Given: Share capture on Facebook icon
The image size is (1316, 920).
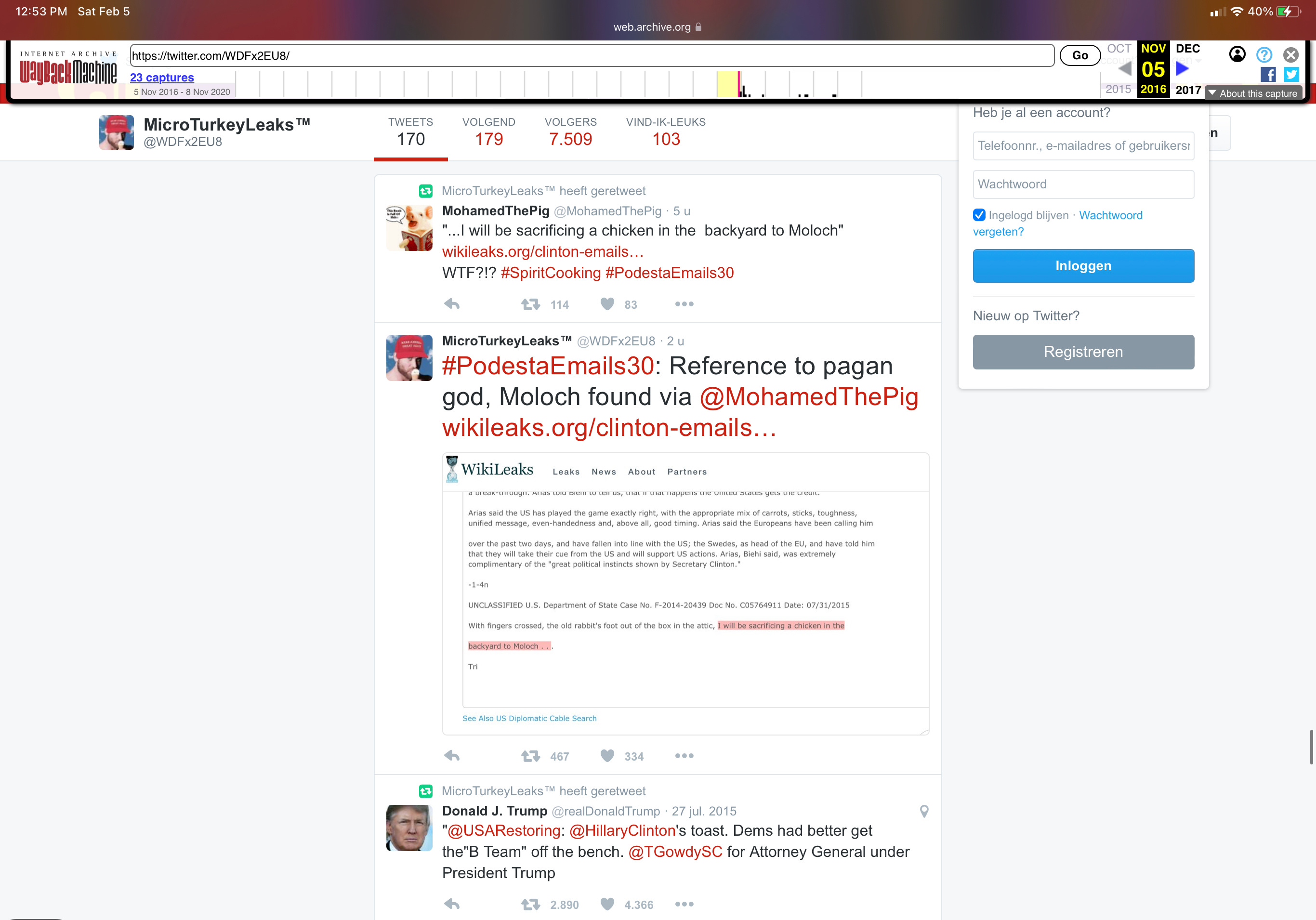Looking at the screenshot, I should click(1268, 75).
